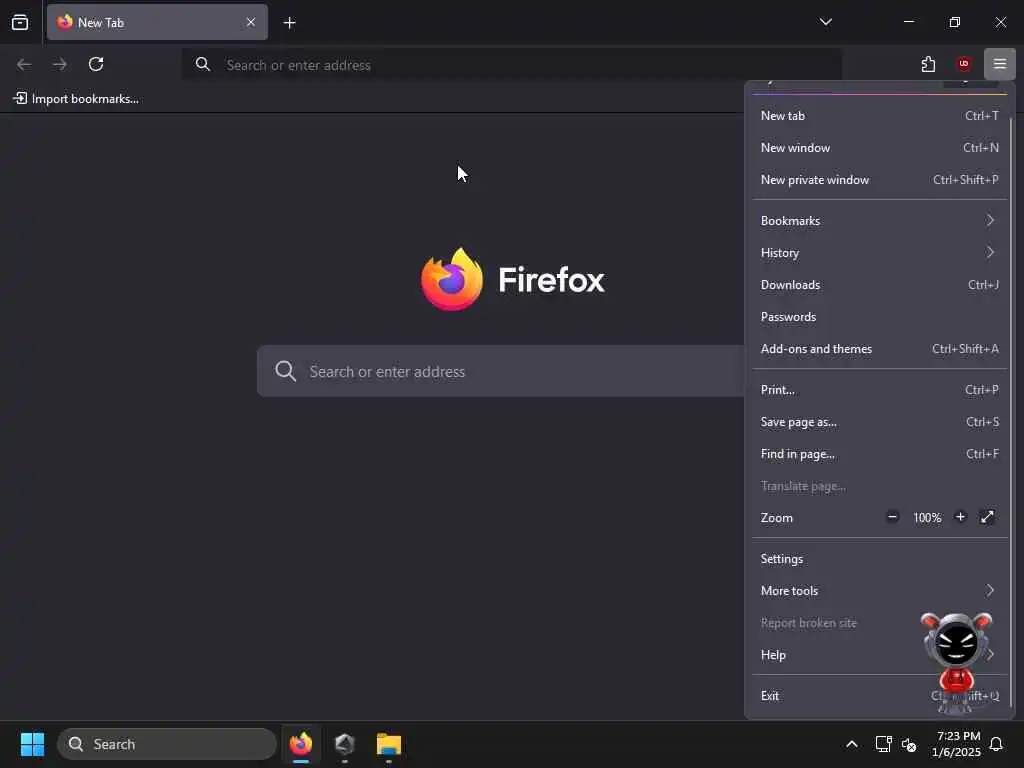The image size is (1024, 768).
Task: Open File Explorer from taskbar
Action: [x=389, y=744]
